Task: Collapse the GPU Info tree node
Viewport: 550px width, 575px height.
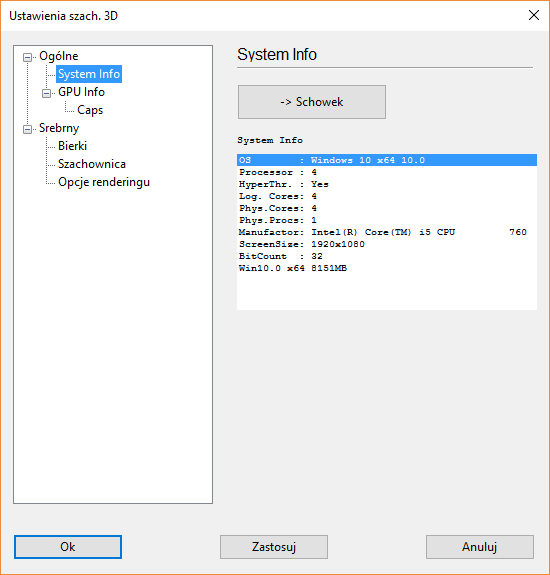Action: [x=46, y=93]
